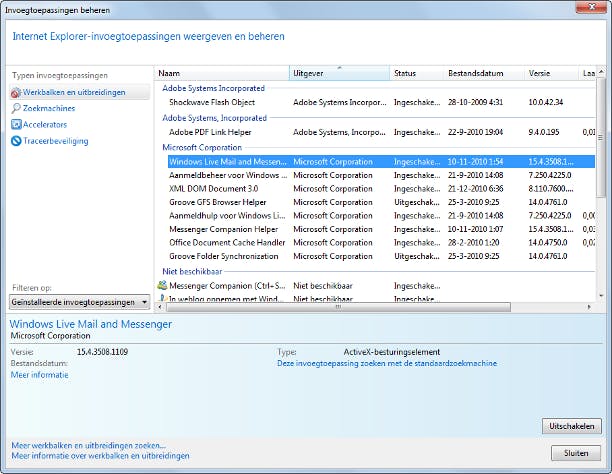Open Meer informatie over werkbalken en uitbreidingen

click(x=100, y=456)
